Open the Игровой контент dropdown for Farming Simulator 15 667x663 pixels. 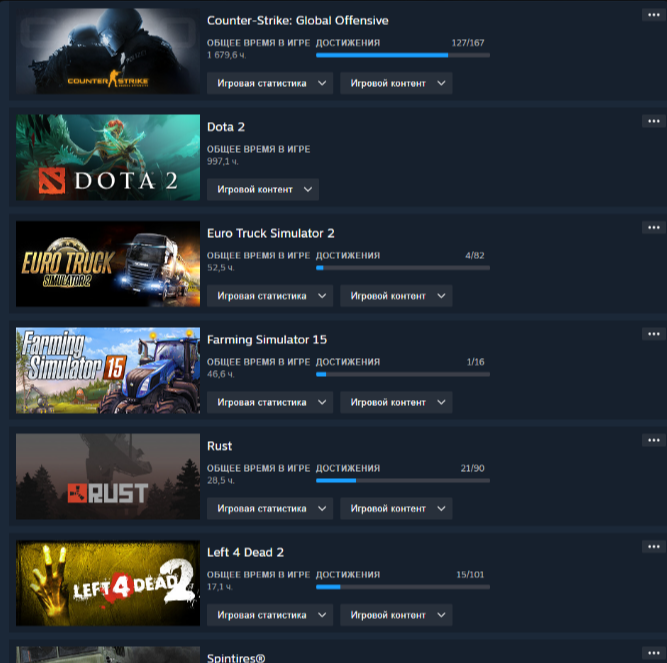[396, 402]
